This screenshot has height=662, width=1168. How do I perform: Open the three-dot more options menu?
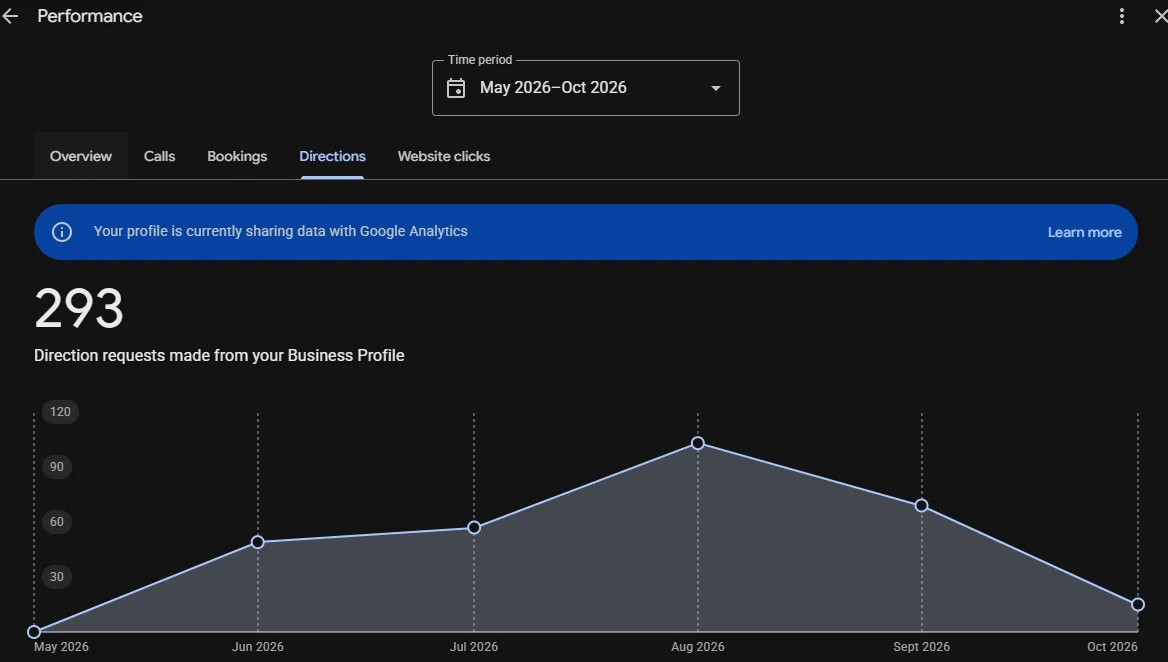click(x=1122, y=16)
